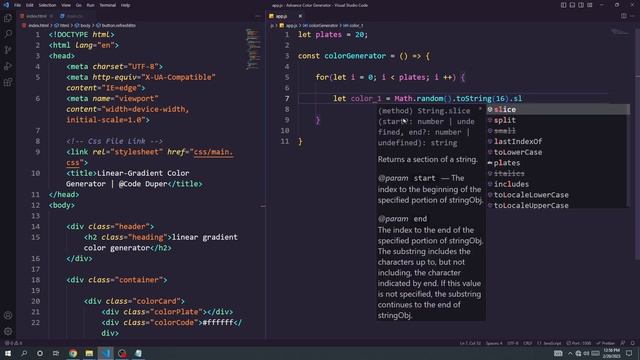Image resolution: width=640 pixels, height=360 pixels.
Task: Choose toLocaleLowerCase suggestion
Action: (x=557, y=195)
